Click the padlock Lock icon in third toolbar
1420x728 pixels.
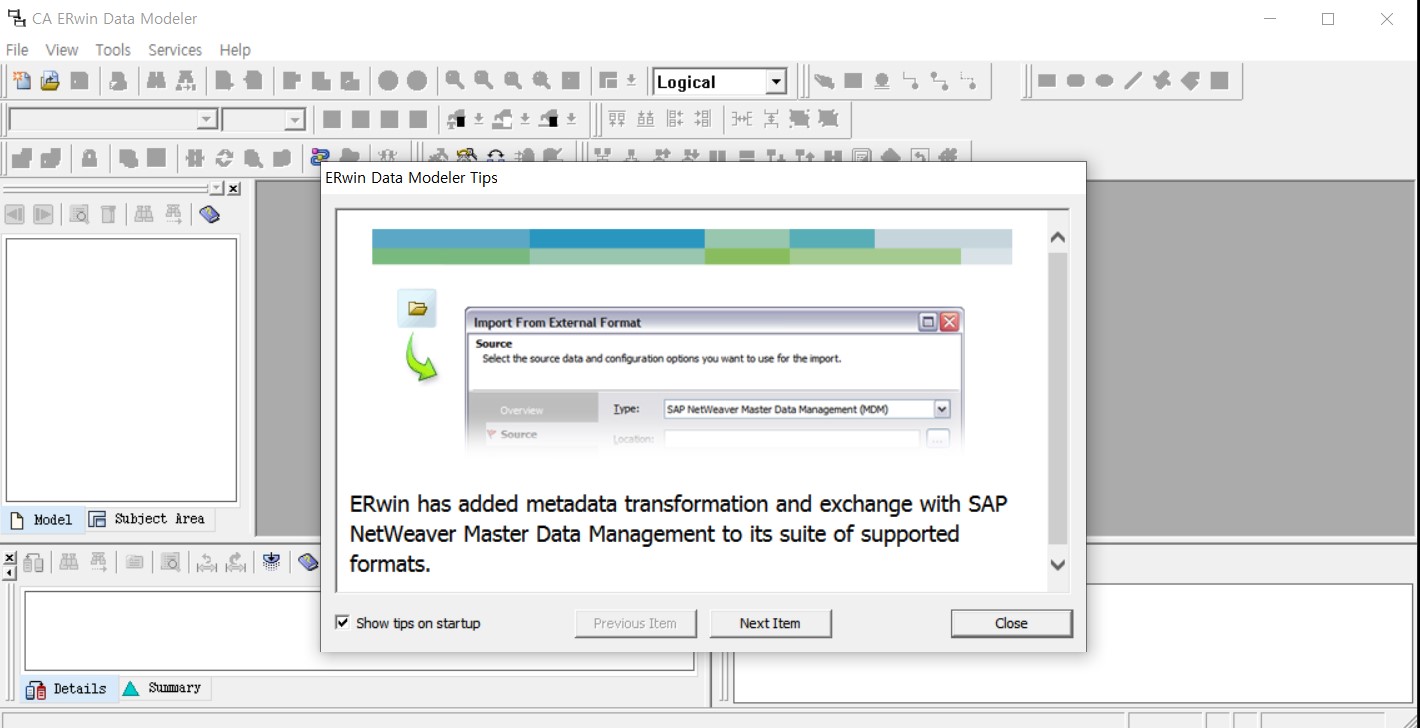(x=89, y=158)
